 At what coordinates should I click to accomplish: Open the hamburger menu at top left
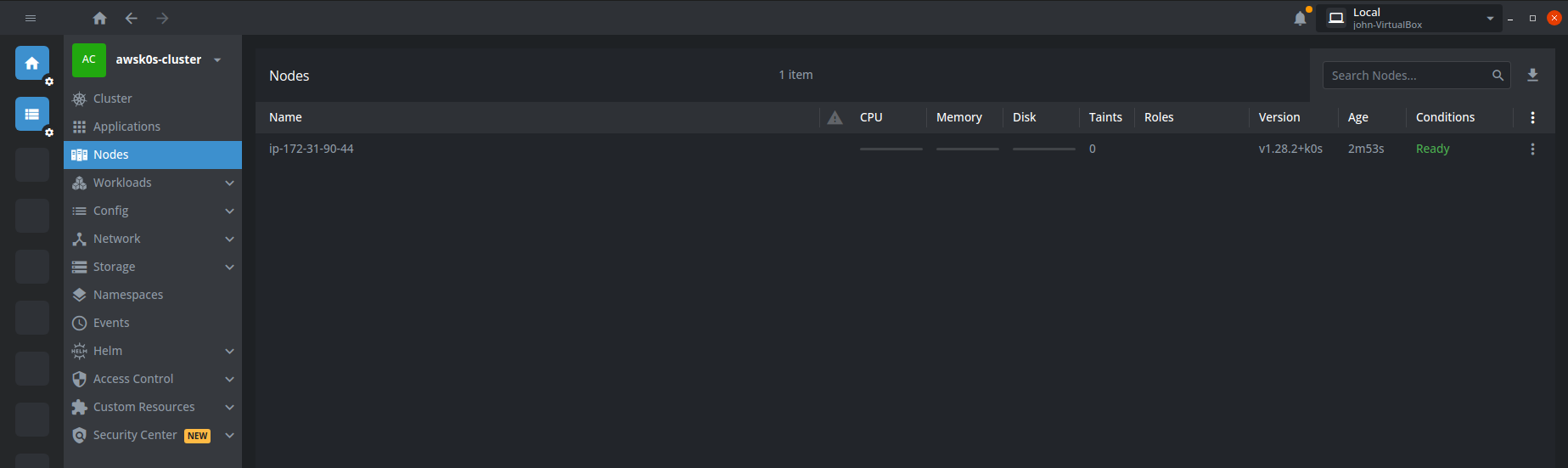(x=31, y=18)
